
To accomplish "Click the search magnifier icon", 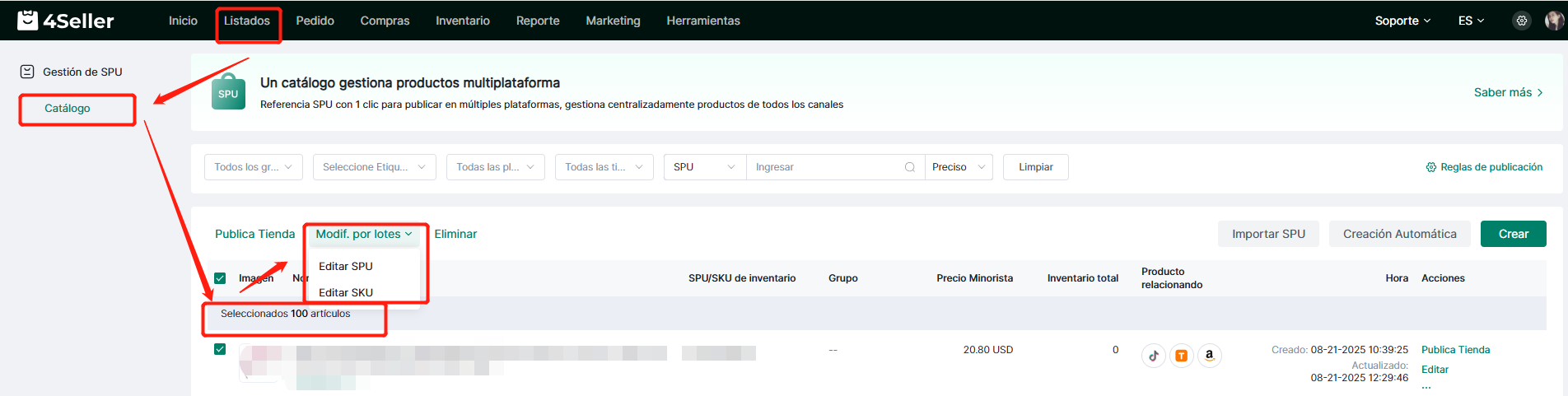I will [909, 167].
